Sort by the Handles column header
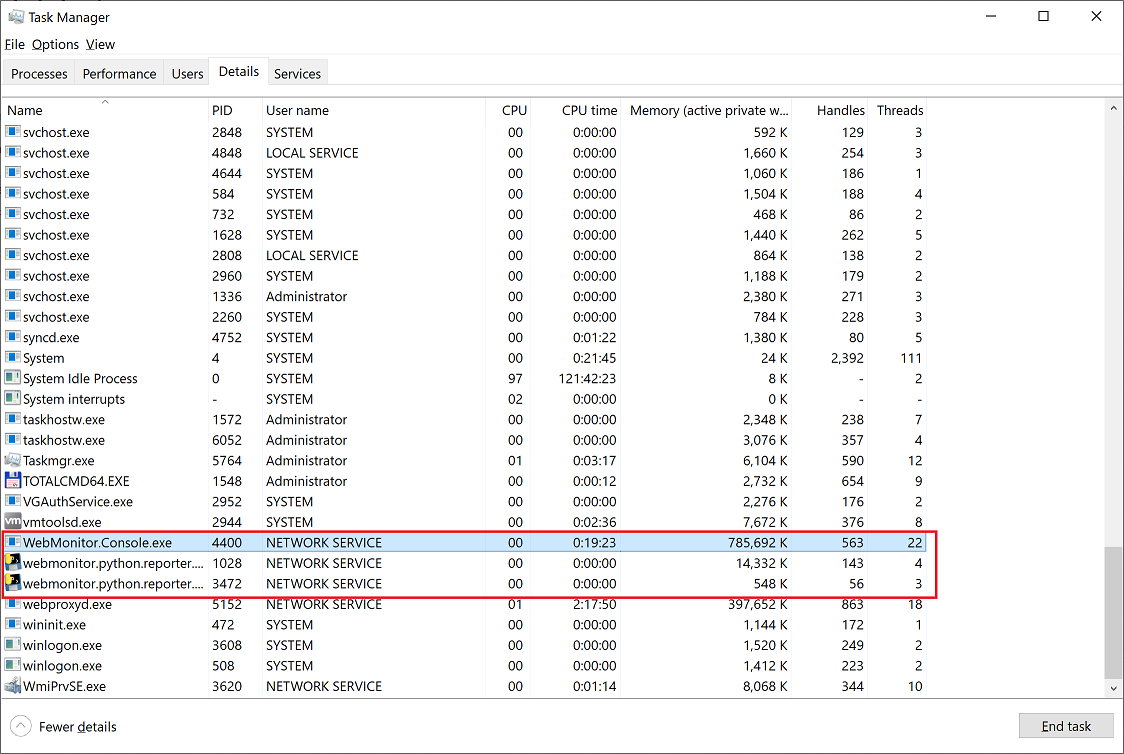The width and height of the screenshot is (1124, 754). pyautogui.click(x=829, y=110)
